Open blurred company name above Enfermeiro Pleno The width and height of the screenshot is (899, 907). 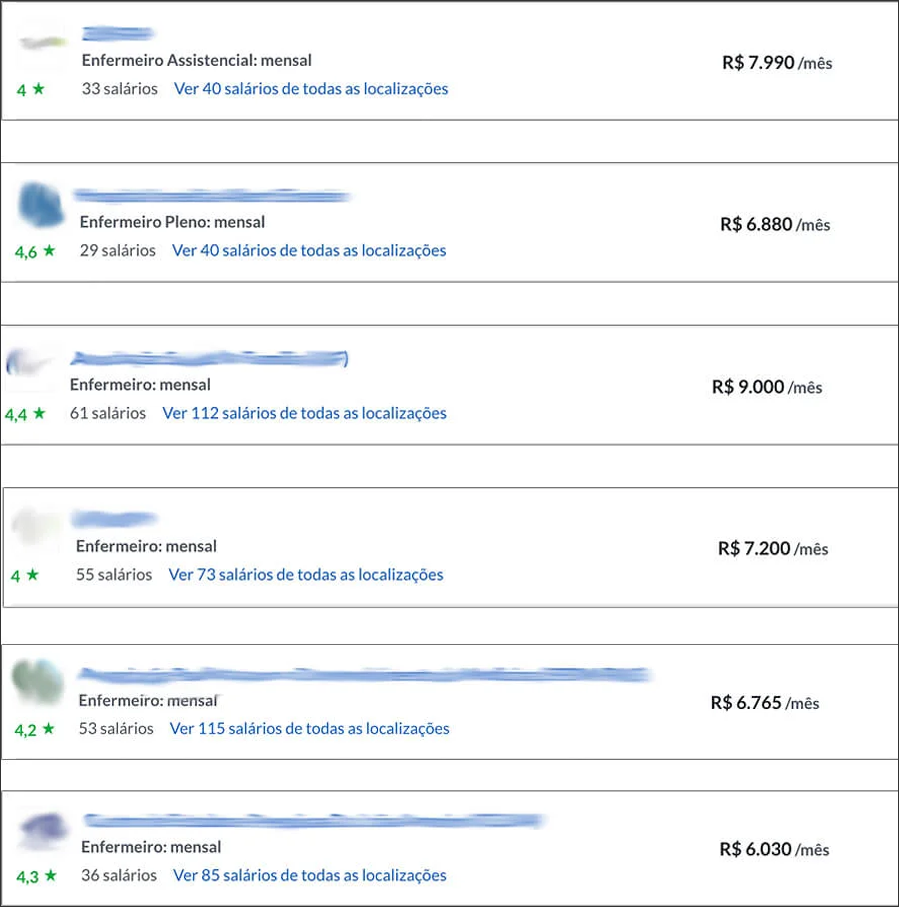[x=212, y=196]
